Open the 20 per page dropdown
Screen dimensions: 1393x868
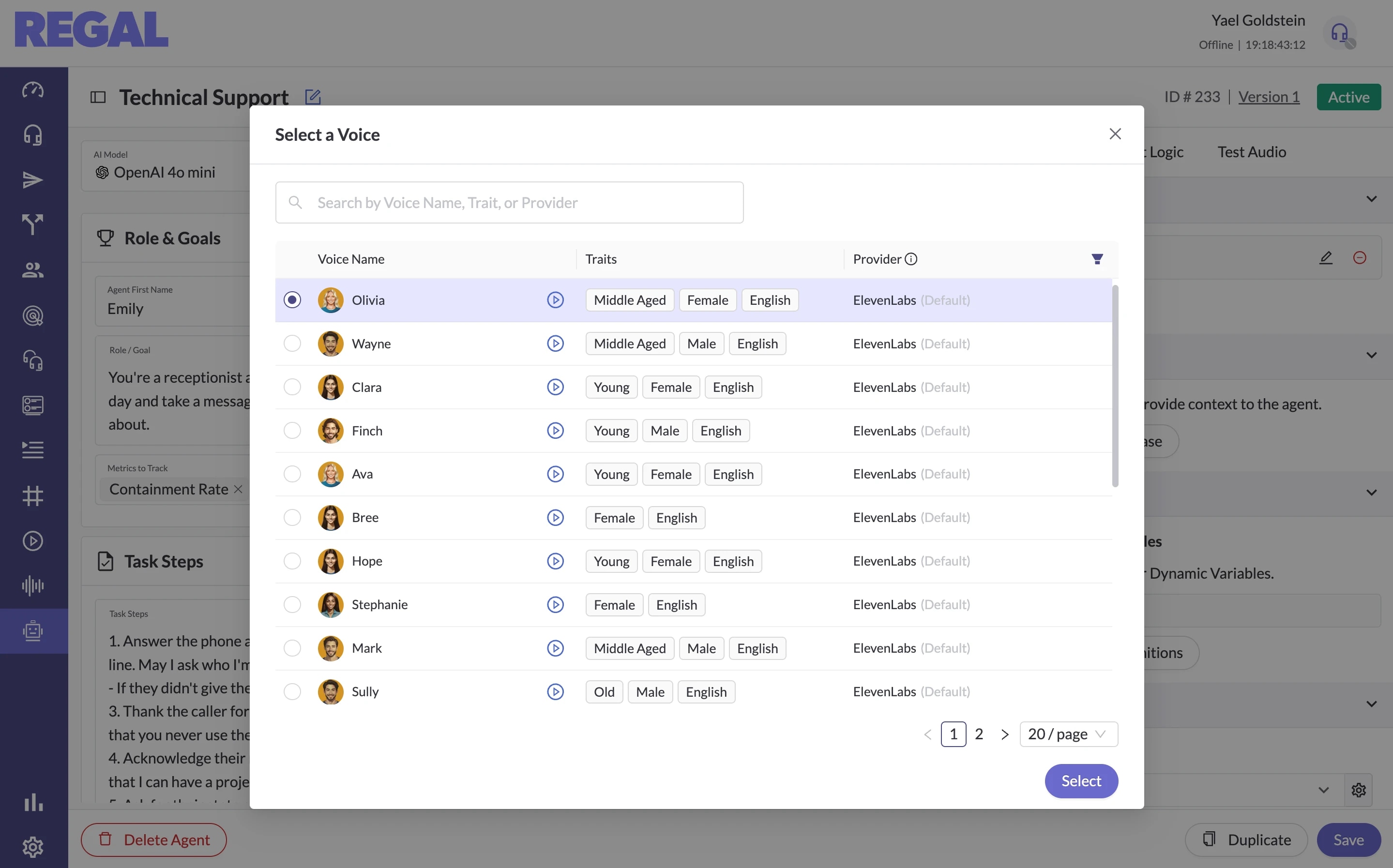tap(1068, 733)
